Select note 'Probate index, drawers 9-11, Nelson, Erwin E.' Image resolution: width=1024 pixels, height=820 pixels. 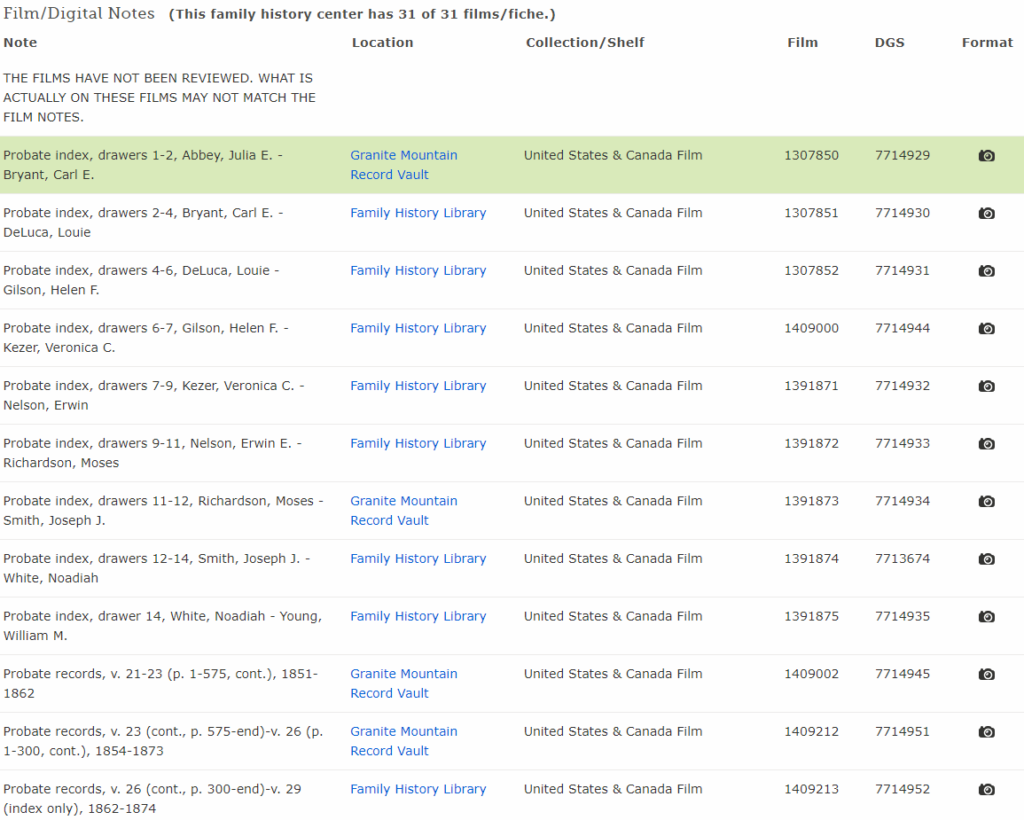click(x=152, y=453)
